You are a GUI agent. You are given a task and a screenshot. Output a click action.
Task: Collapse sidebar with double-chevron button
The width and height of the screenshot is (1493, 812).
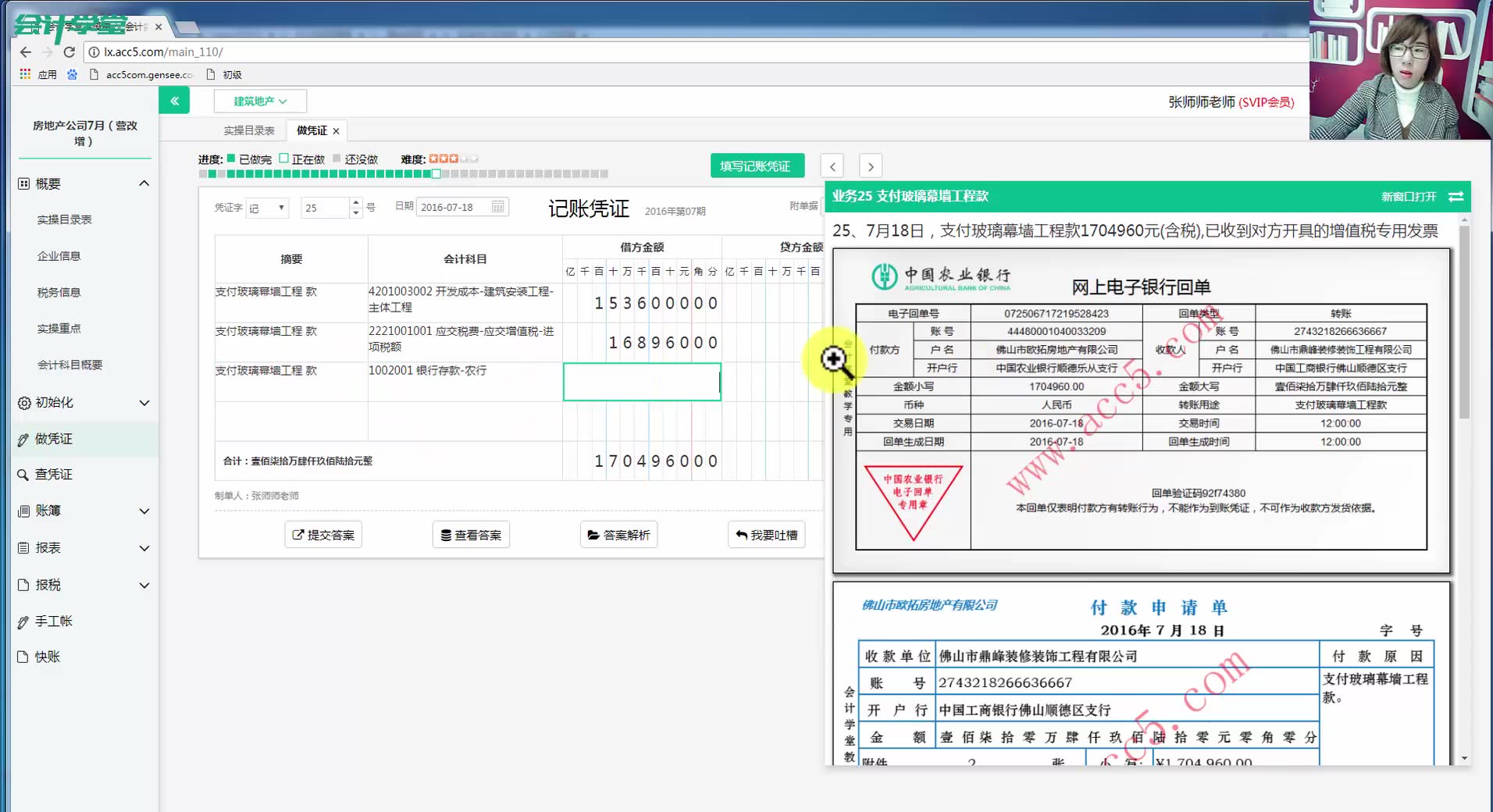click(x=174, y=101)
